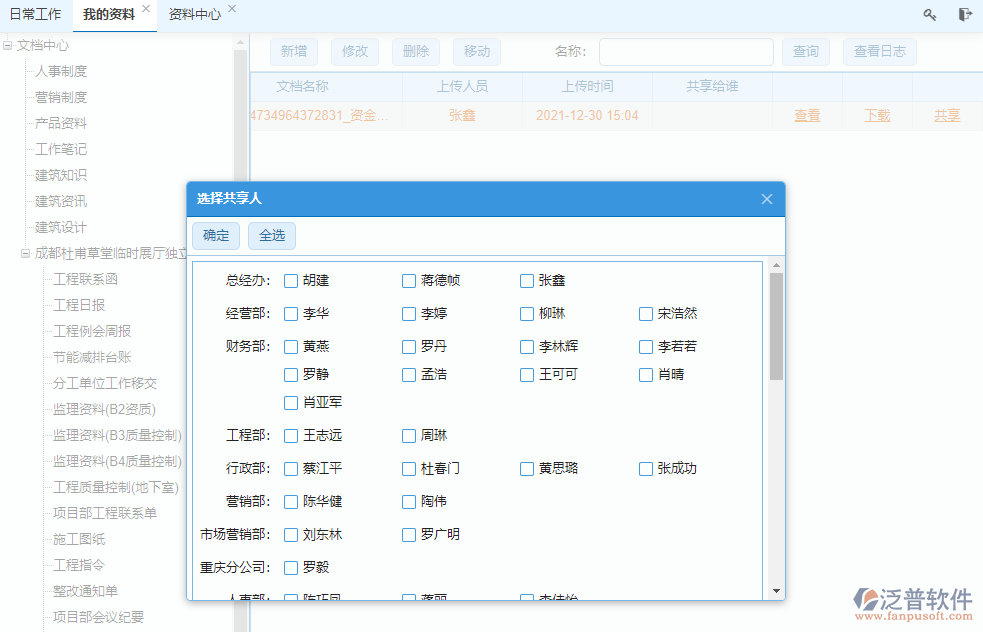This screenshot has height=632, width=983.
Task: Click the dialog scrollbar down arrow
Action: (x=775, y=590)
